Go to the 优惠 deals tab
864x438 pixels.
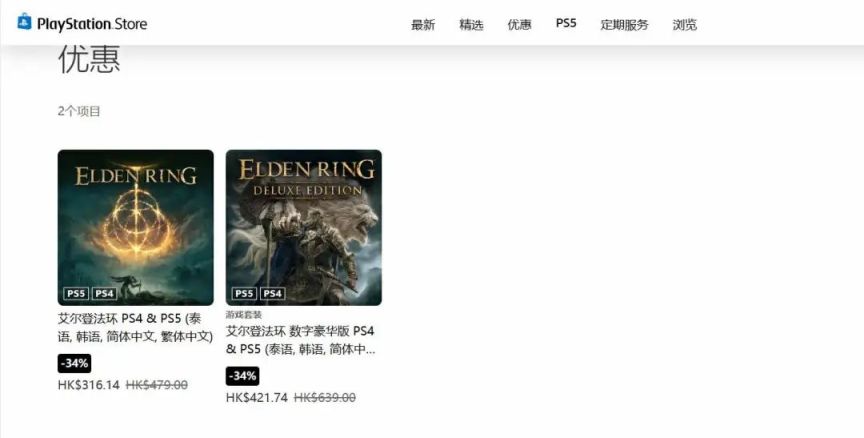pyautogui.click(x=519, y=25)
